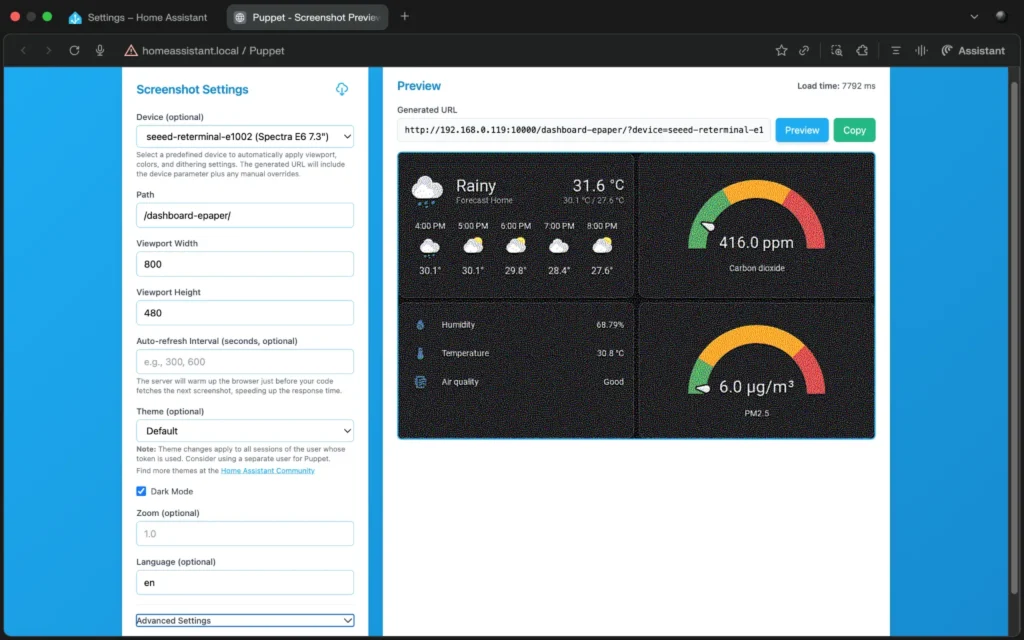Open the extensions puzzle icon
The width and height of the screenshot is (1024, 640).
[x=862, y=50]
